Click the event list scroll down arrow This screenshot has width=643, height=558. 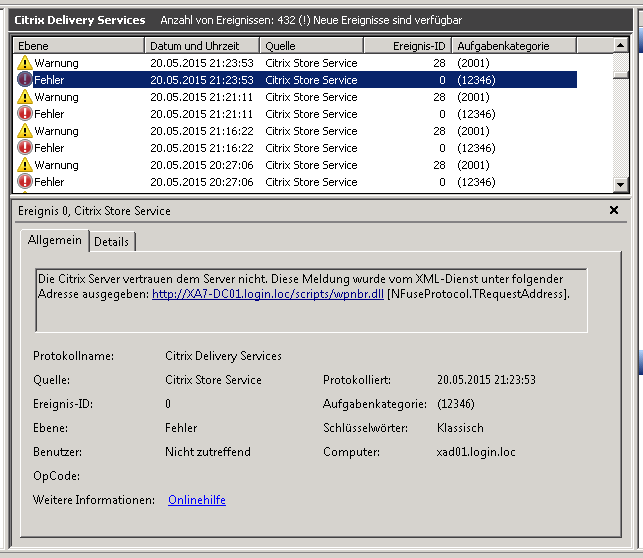click(620, 184)
